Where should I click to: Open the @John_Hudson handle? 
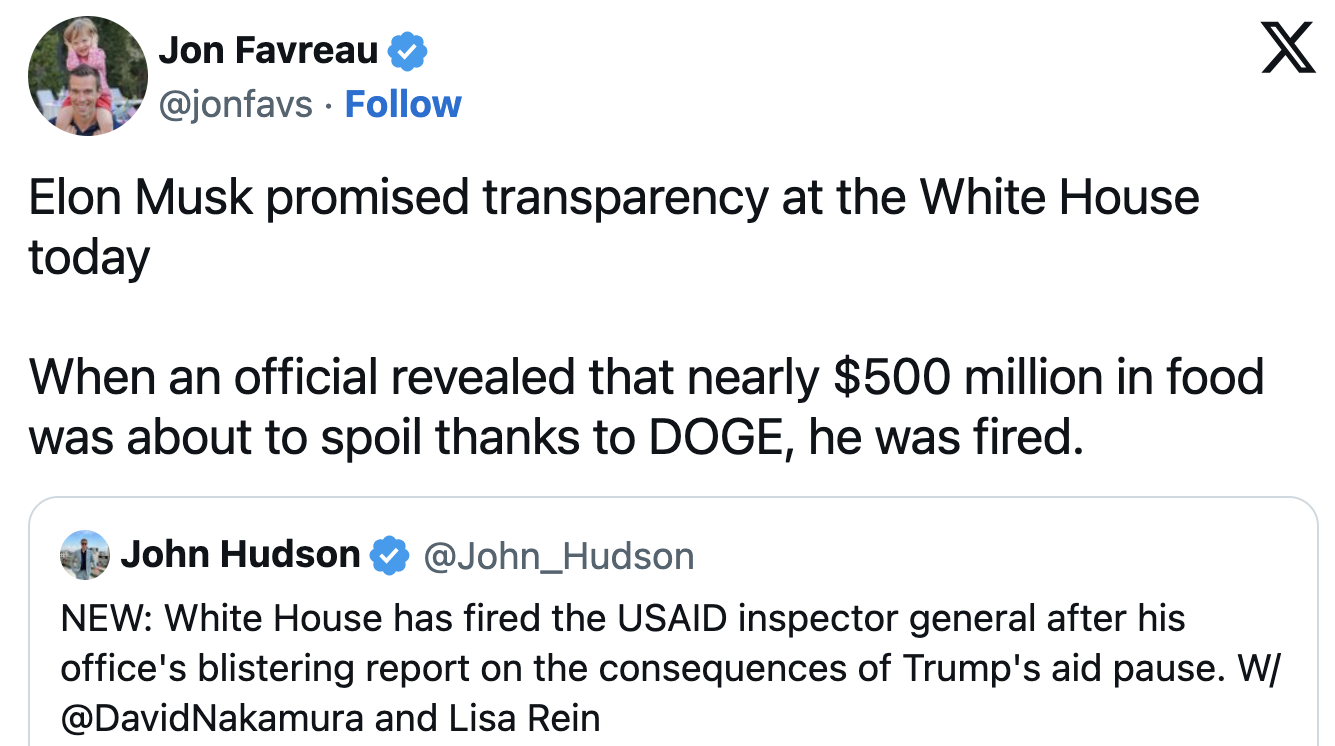(x=559, y=556)
